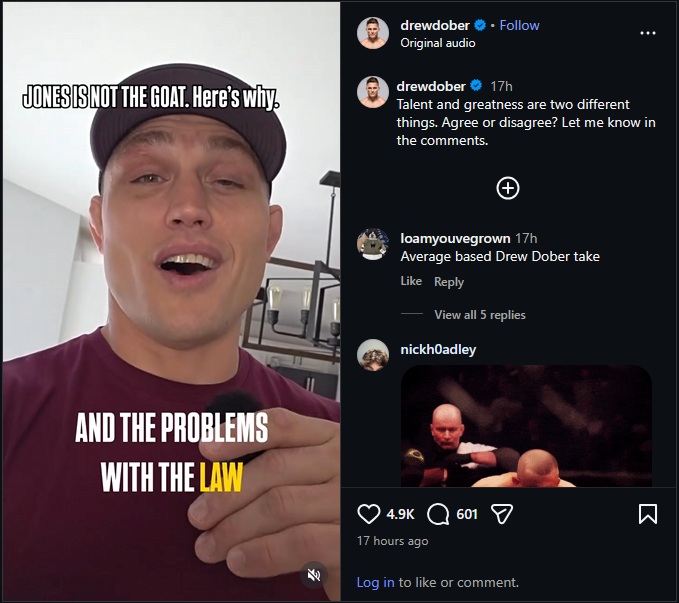Screen dimensions: 679x603
Task: Open the three-dot more options menu
Action: [648, 33]
